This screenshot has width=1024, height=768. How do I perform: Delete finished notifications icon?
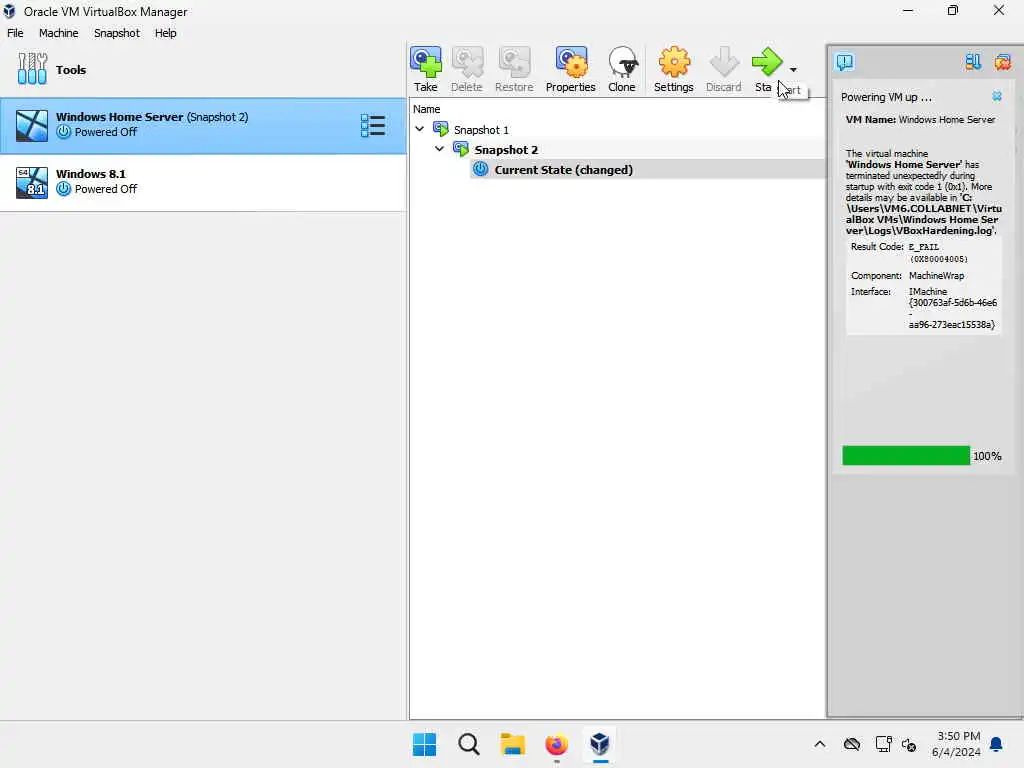pos(1003,62)
